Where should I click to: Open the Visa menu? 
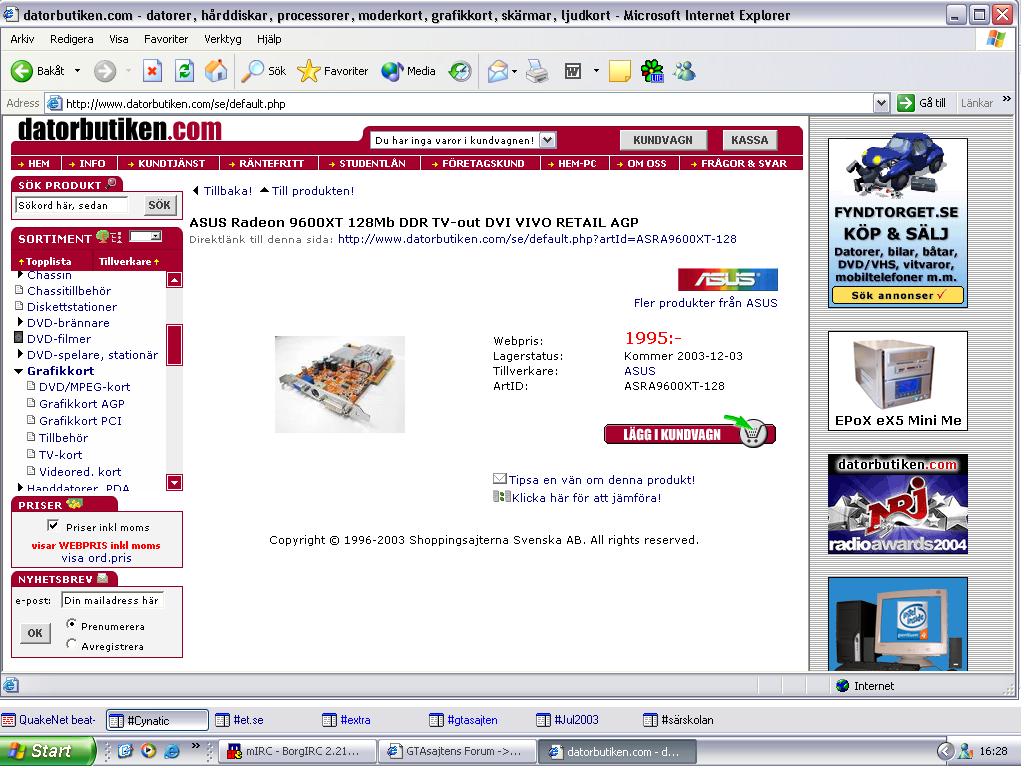(x=119, y=39)
